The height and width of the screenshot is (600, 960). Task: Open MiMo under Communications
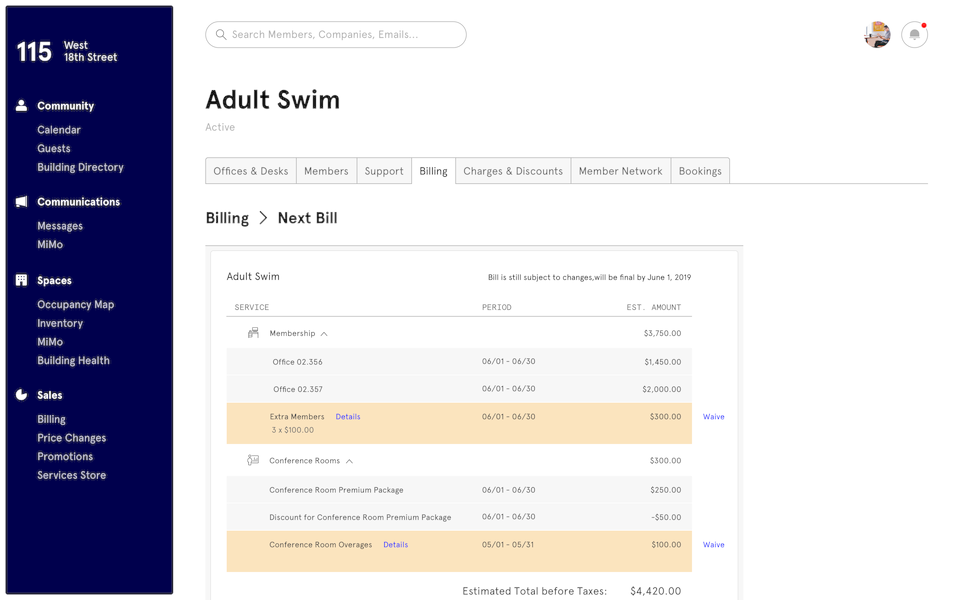(x=50, y=244)
